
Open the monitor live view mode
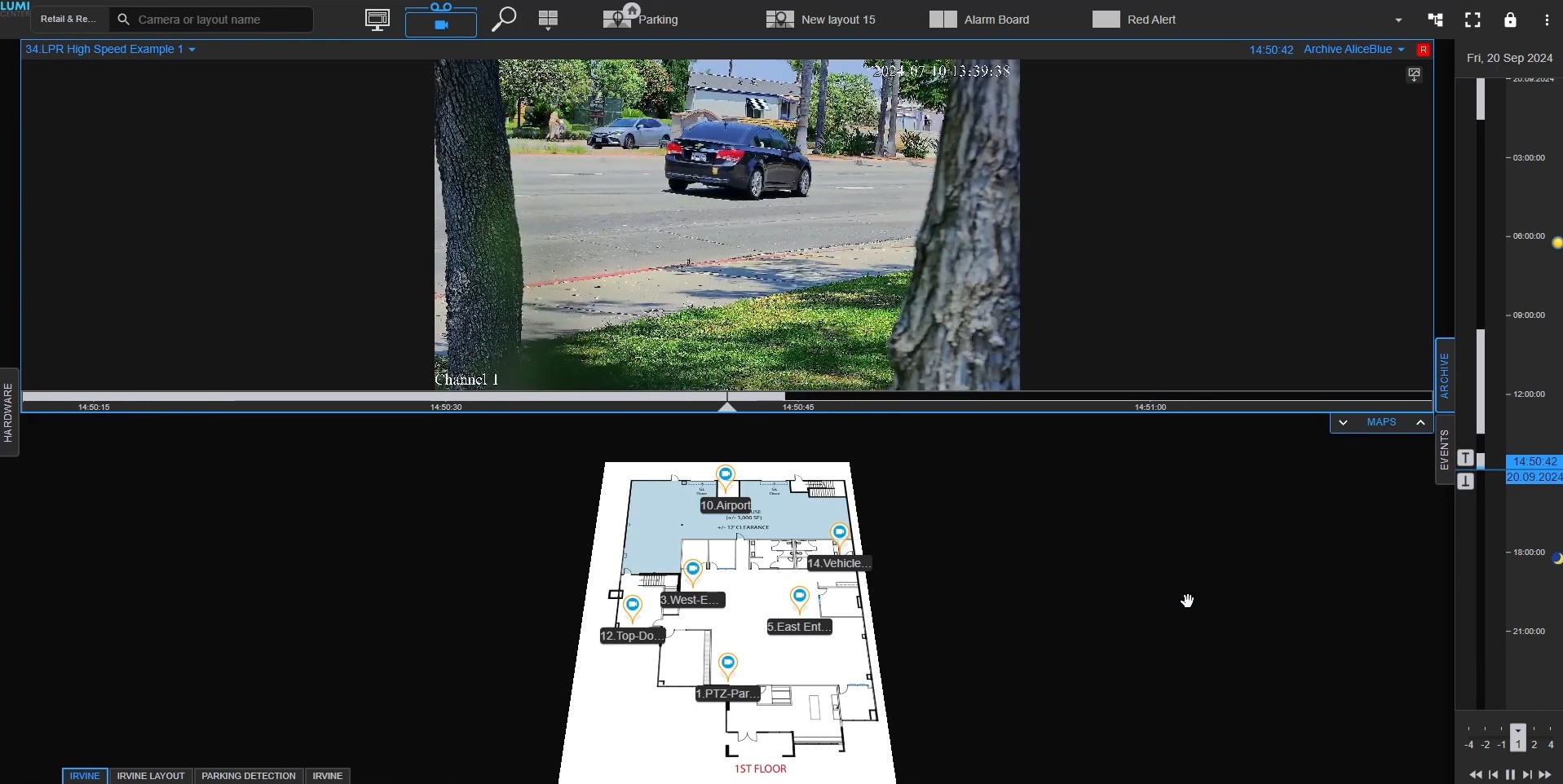(377, 20)
